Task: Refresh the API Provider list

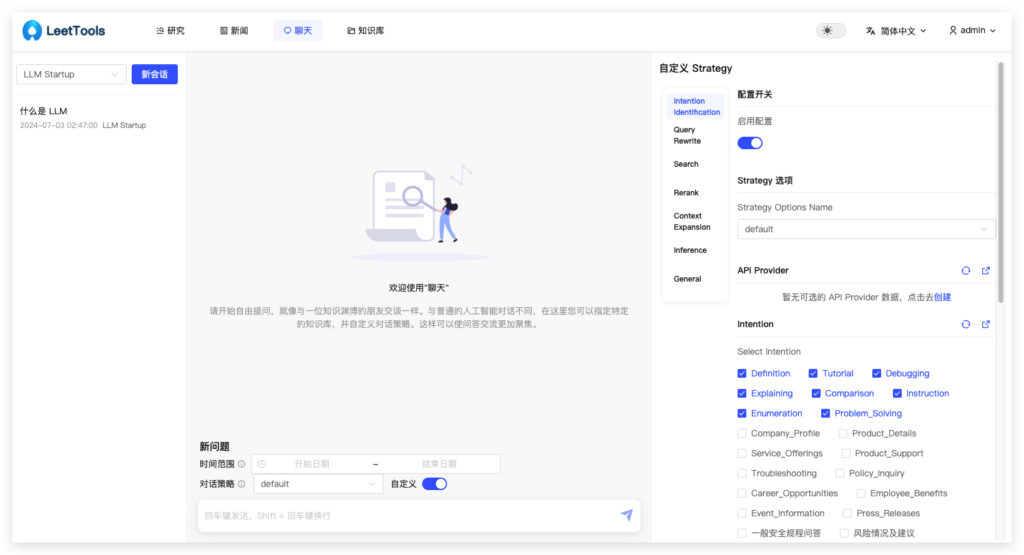Action: pos(965,270)
